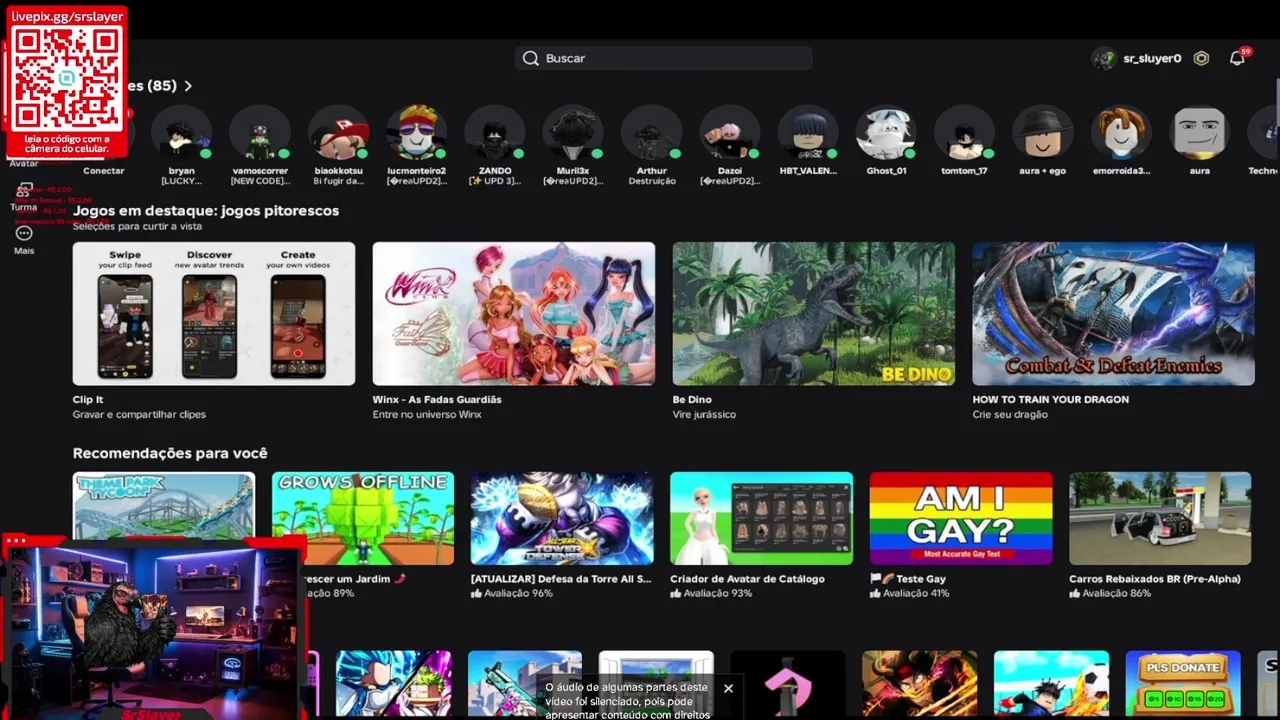This screenshot has width=1280, height=720.
Task: Open Dazoi's friend avatar
Action: click(x=730, y=132)
